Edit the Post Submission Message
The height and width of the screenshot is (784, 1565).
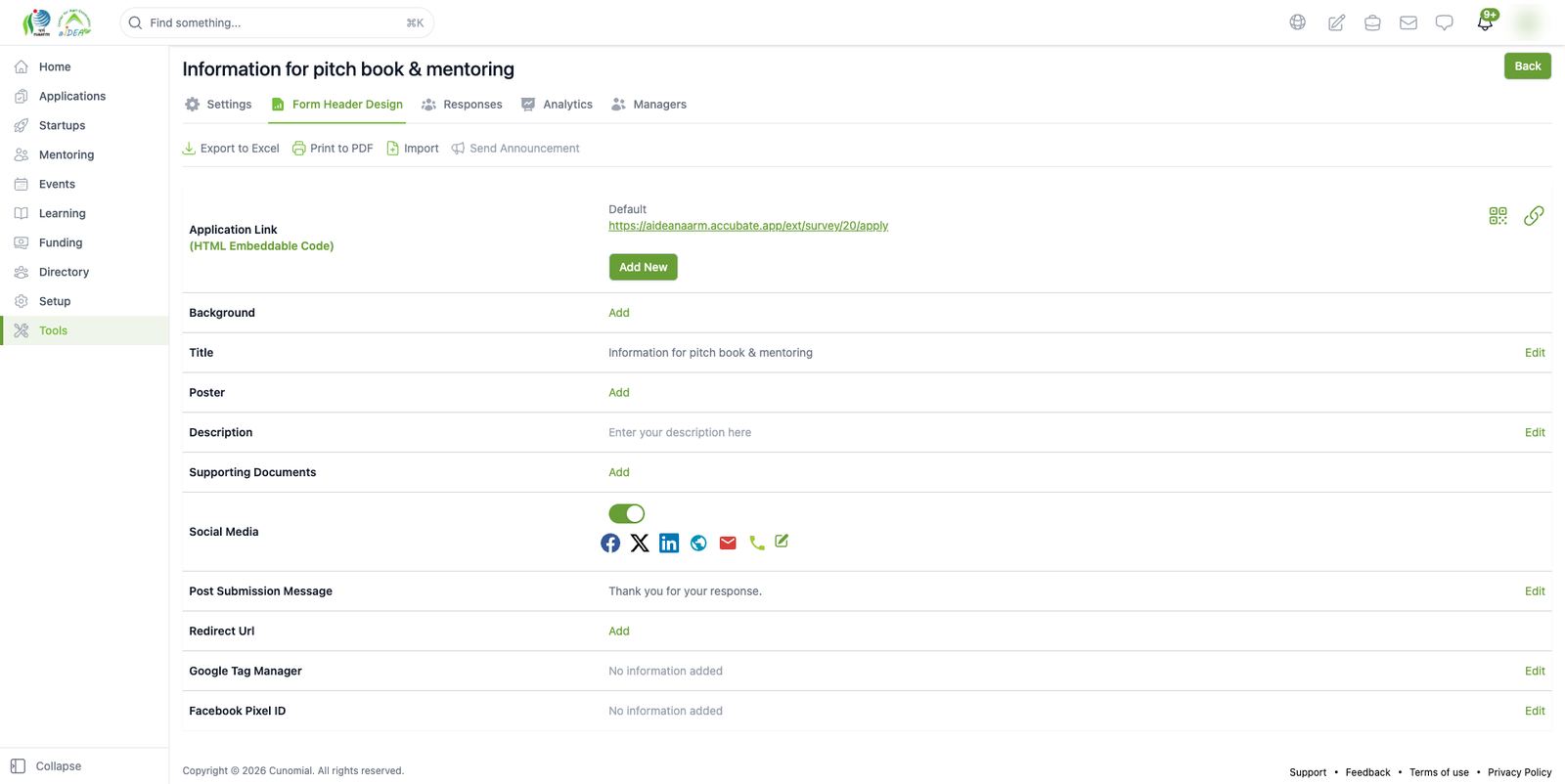[1535, 591]
